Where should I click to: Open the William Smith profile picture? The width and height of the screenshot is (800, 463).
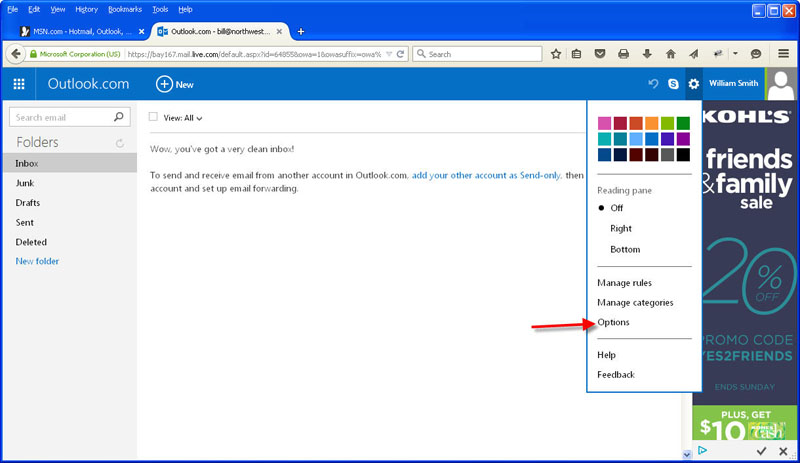coord(780,84)
